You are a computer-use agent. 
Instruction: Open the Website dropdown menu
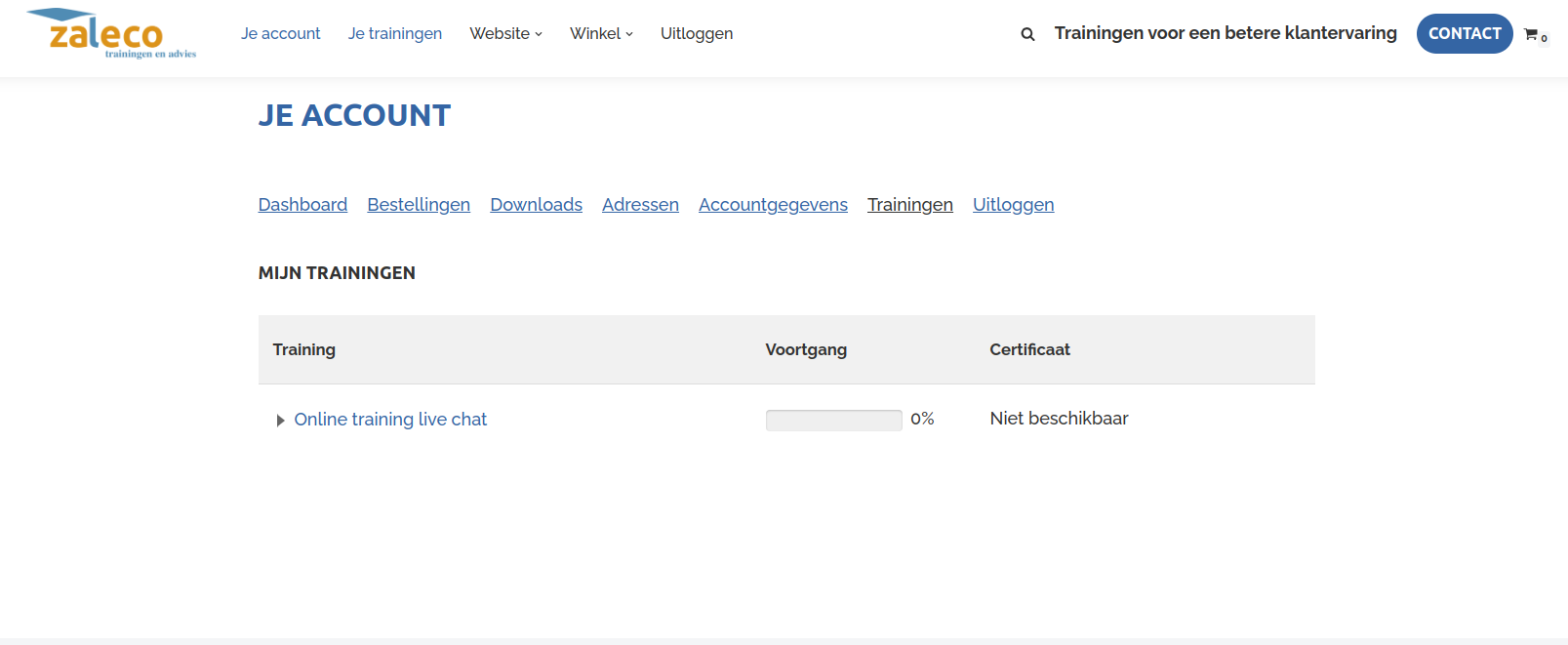click(505, 33)
